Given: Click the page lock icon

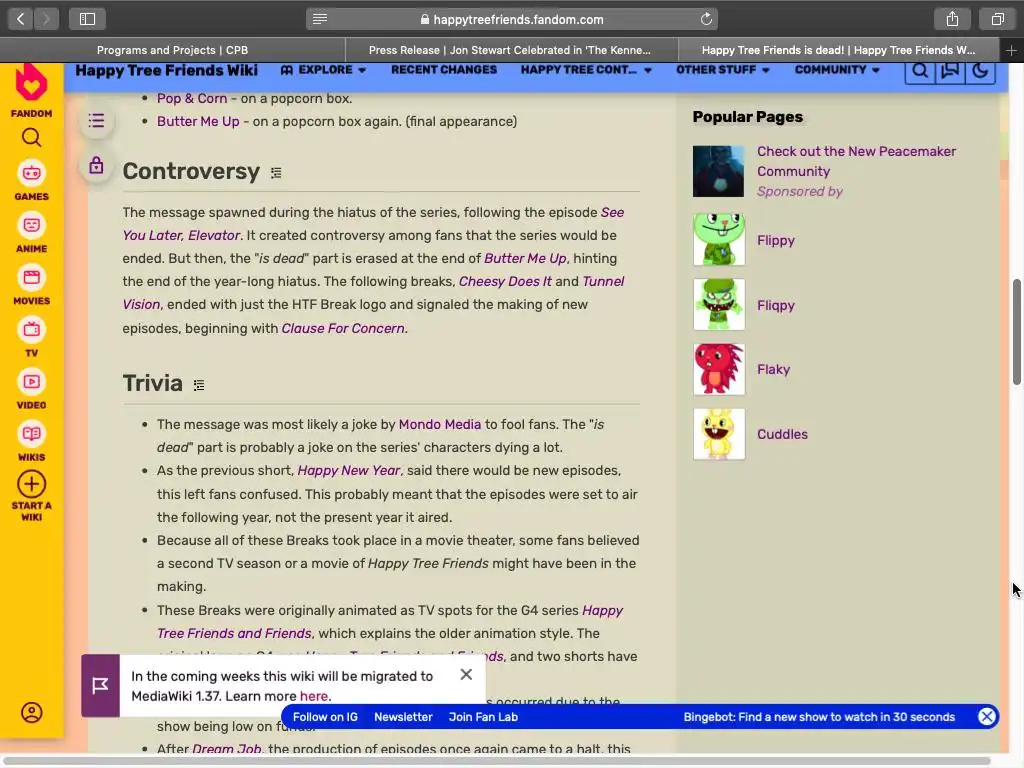Looking at the screenshot, I should tap(96, 165).
